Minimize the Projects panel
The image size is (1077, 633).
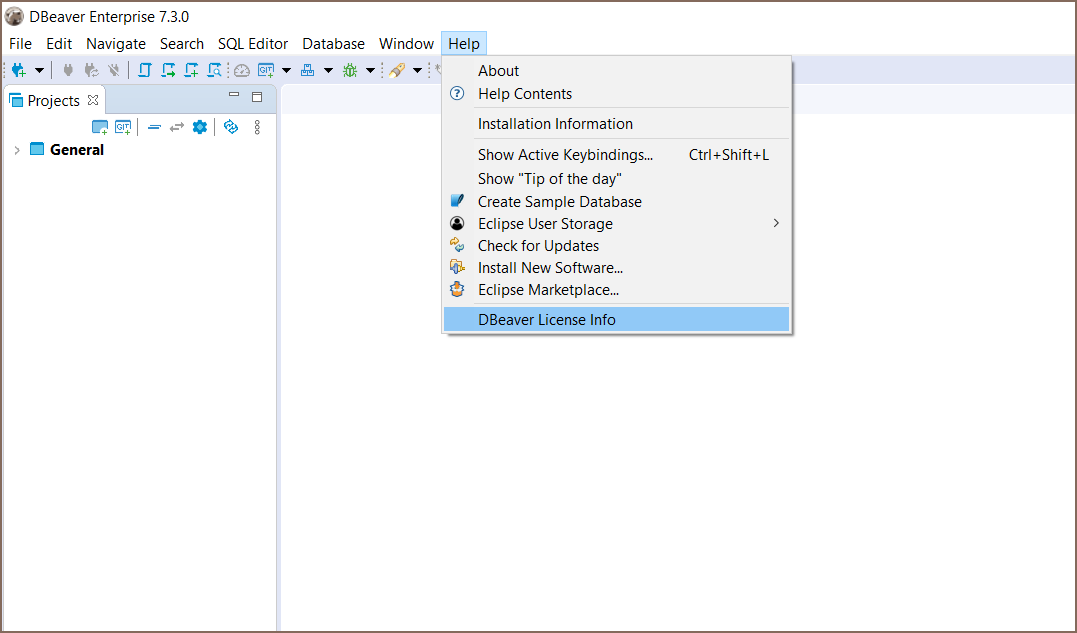[x=234, y=95]
